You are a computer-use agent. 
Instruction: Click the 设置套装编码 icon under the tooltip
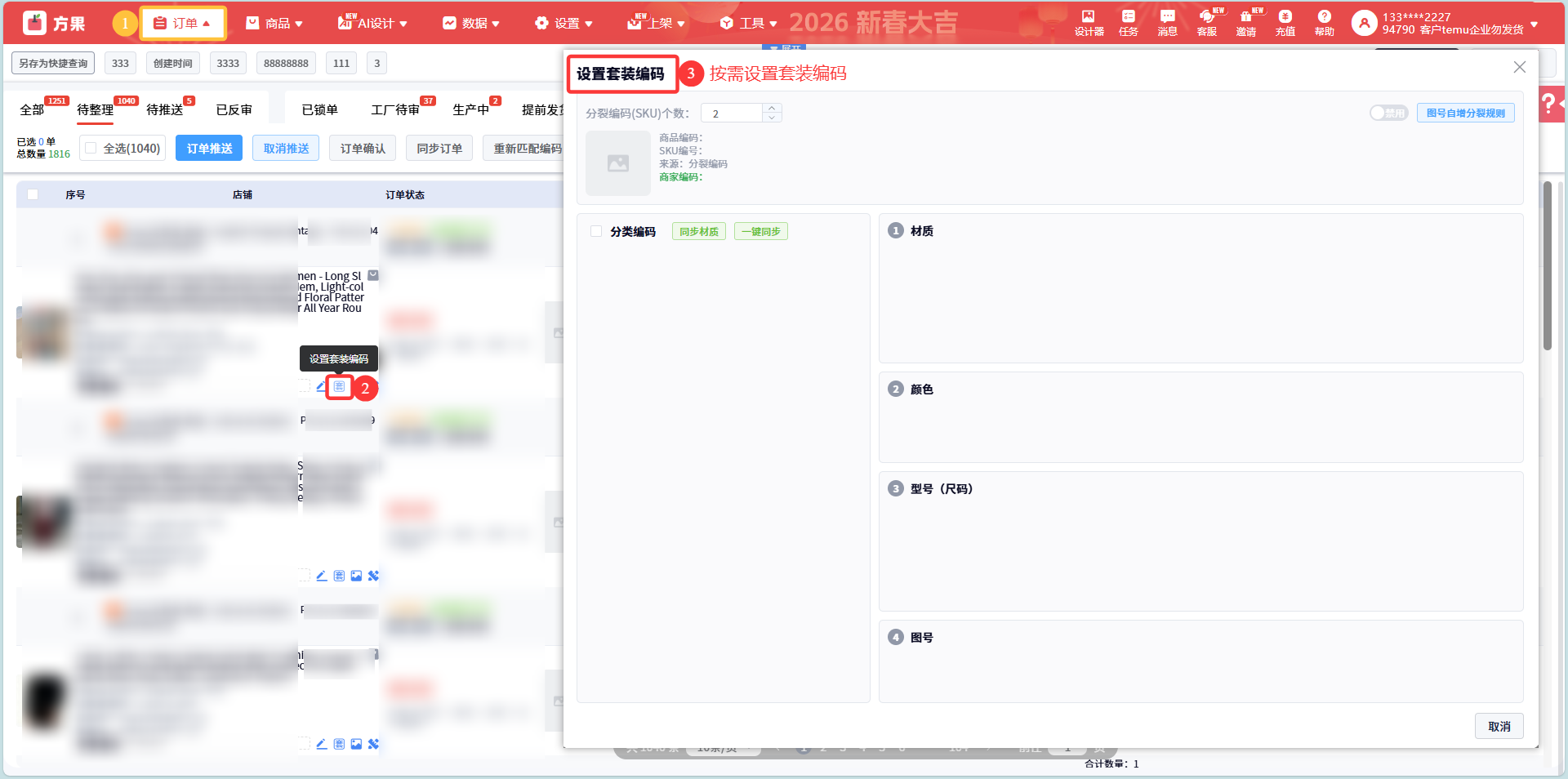[x=339, y=386]
